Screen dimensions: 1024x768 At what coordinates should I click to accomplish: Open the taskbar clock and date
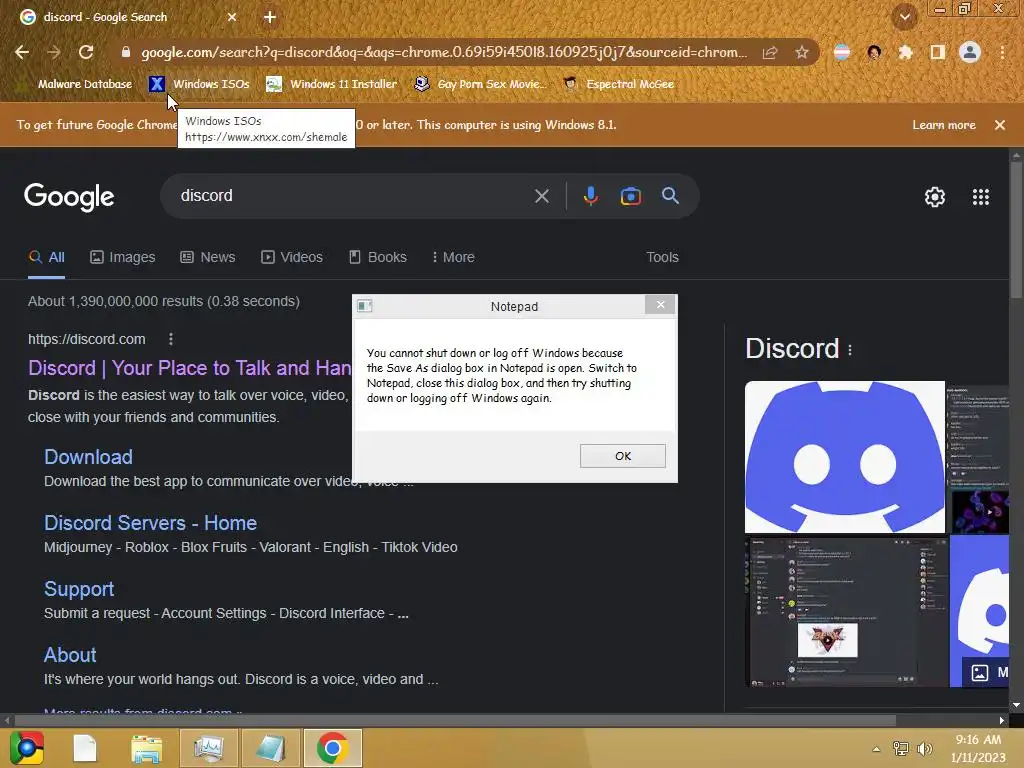tap(978, 748)
